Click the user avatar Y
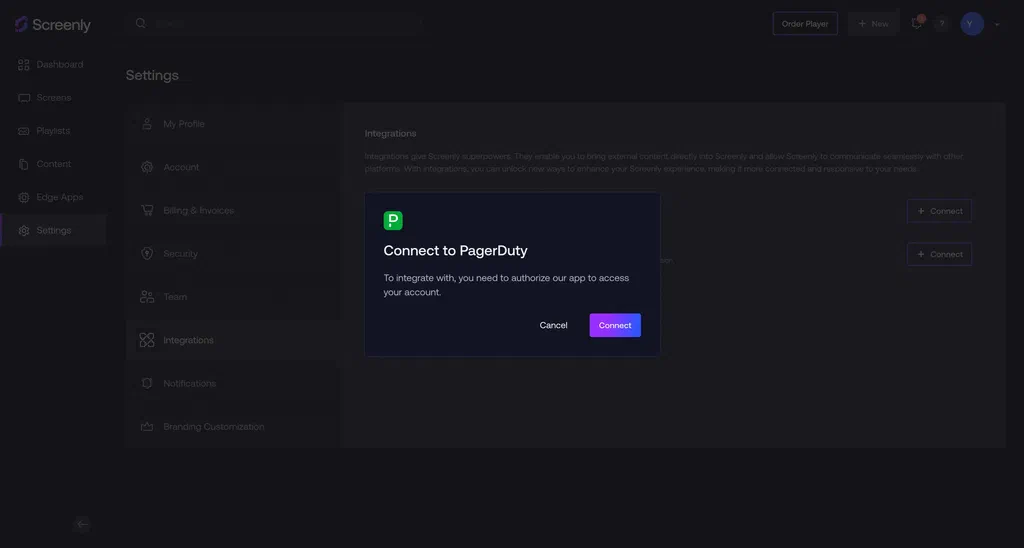 pyautogui.click(x=972, y=24)
